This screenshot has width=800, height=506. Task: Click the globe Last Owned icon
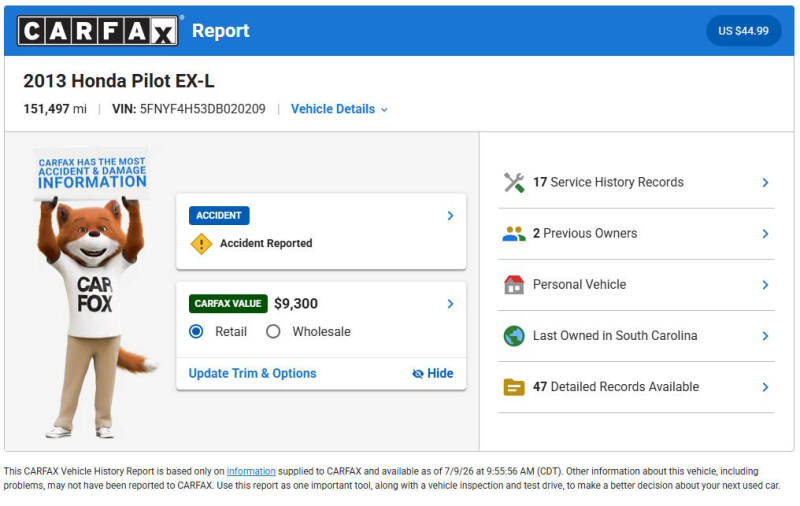pyautogui.click(x=514, y=336)
